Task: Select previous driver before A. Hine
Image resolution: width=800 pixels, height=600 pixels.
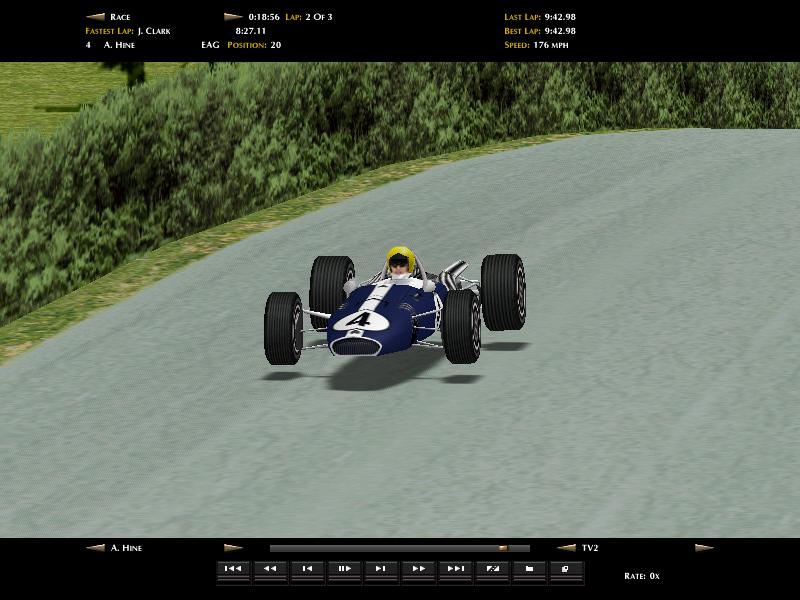Action: click(x=95, y=548)
